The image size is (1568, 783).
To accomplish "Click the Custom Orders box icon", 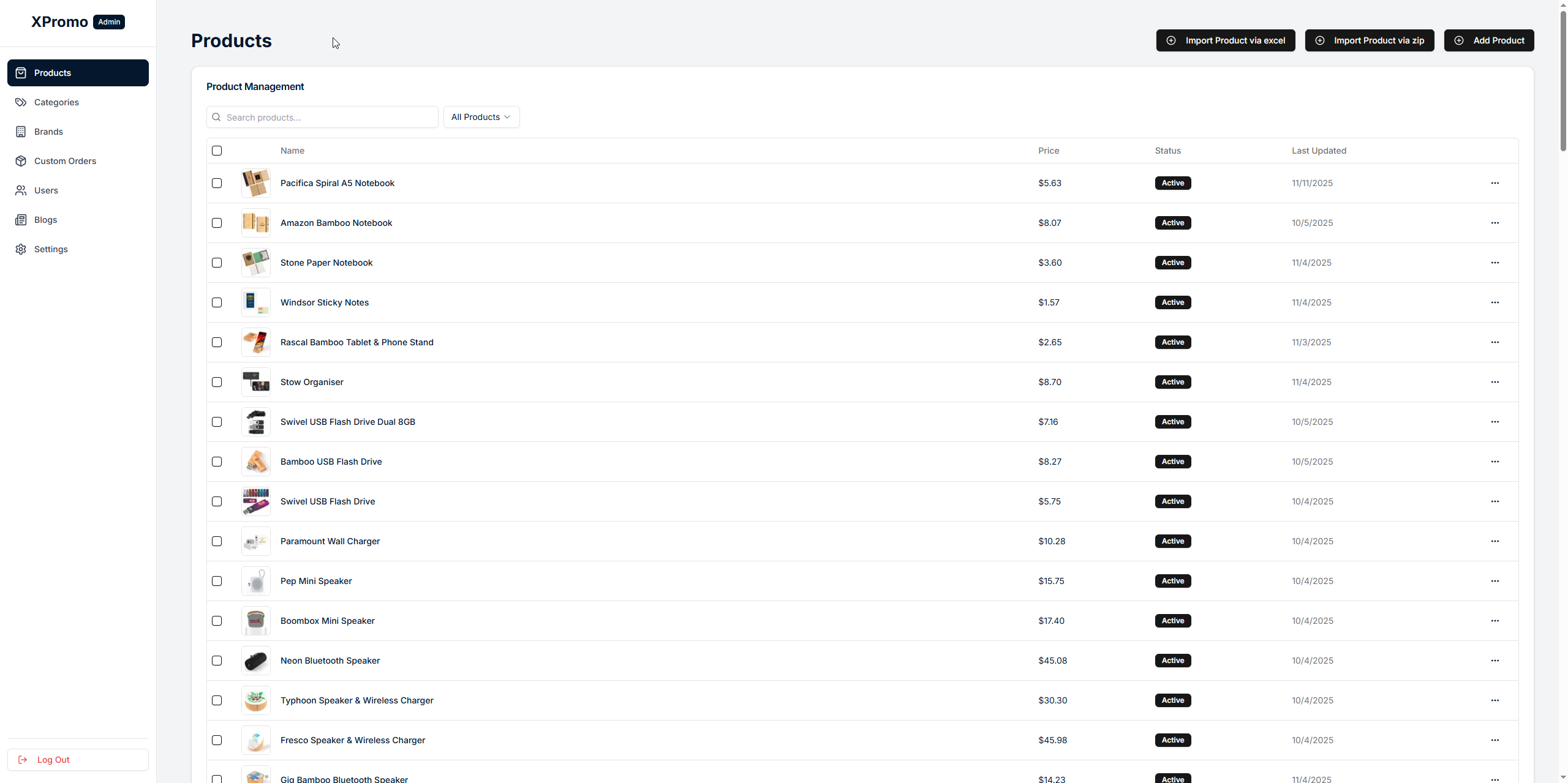I will coord(21,161).
